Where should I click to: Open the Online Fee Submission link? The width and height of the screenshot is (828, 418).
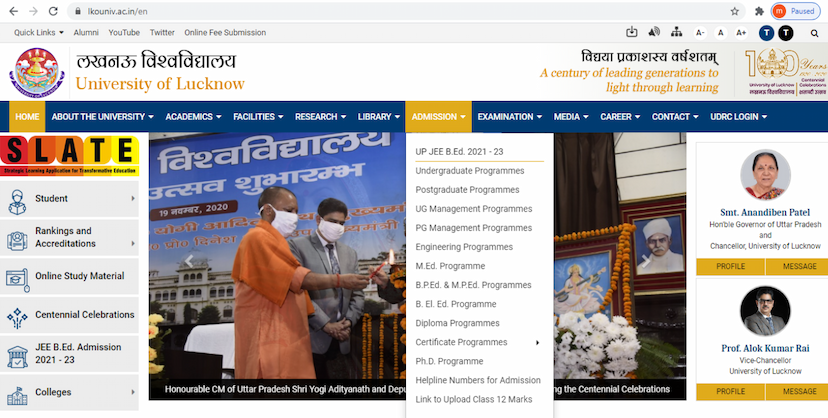pyautogui.click(x=225, y=33)
